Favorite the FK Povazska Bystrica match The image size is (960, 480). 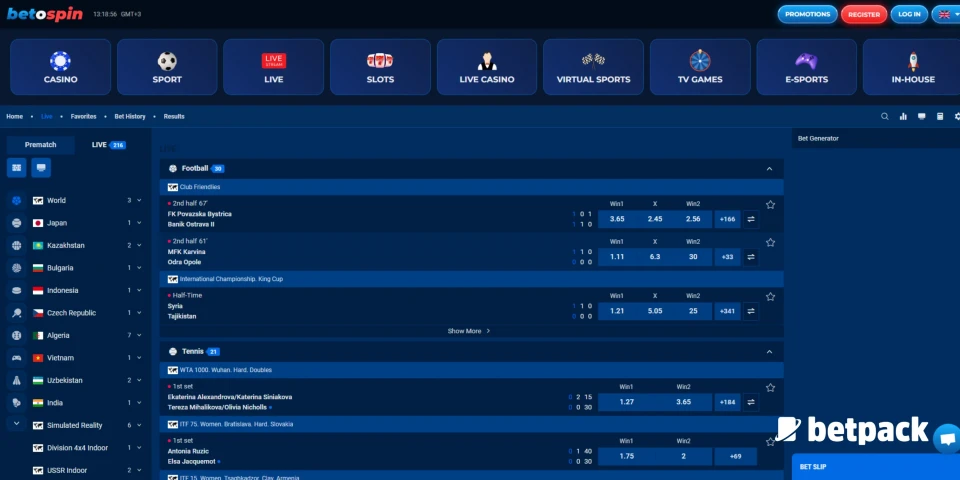(770, 204)
